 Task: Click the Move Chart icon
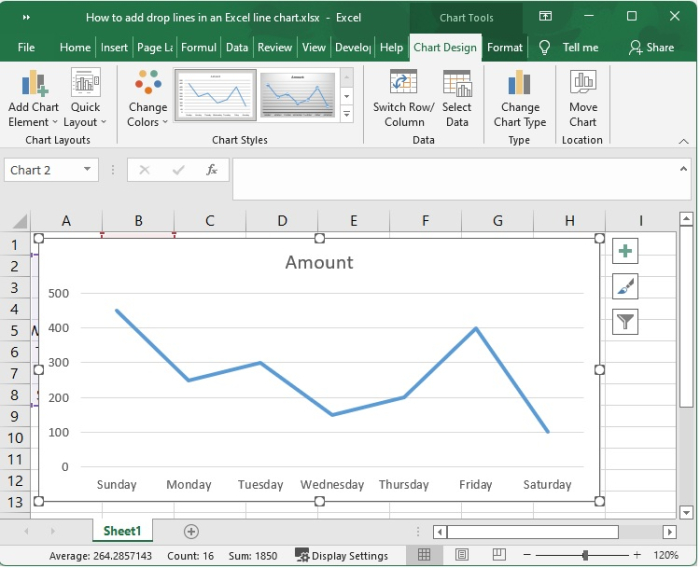[583, 84]
